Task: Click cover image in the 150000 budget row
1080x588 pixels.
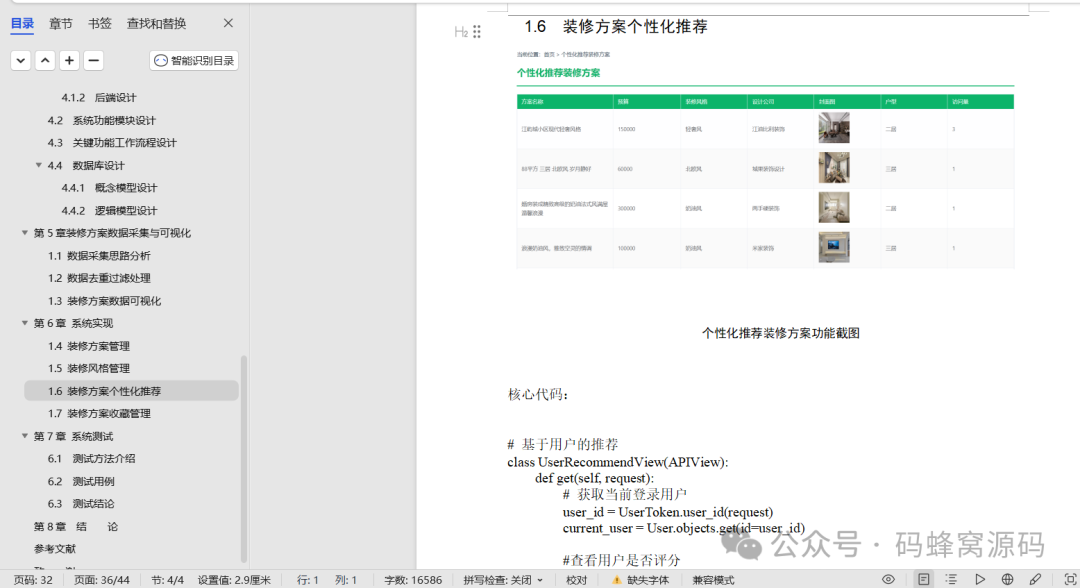Action: (x=833, y=128)
